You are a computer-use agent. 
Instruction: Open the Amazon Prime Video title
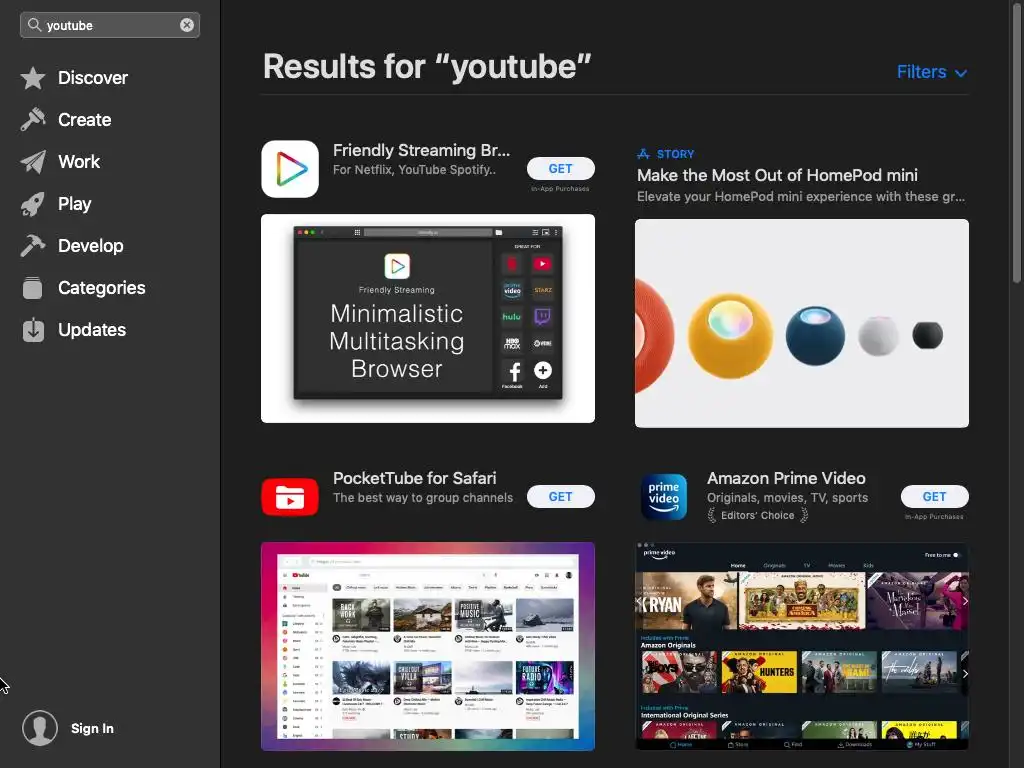click(x=786, y=478)
